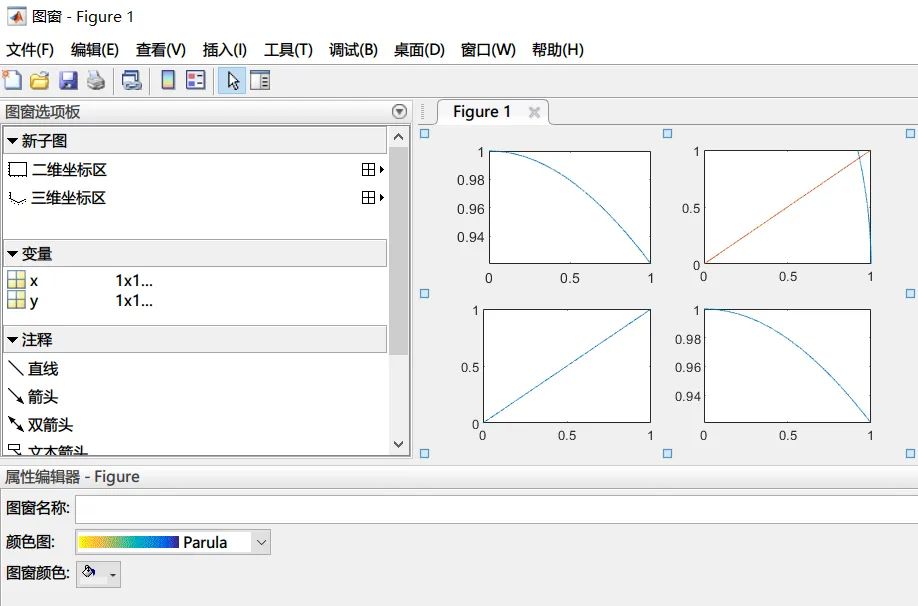The height and width of the screenshot is (606, 918).
Task: Click the 三维坐标区 3D axes icon
Action: (18, 198)
